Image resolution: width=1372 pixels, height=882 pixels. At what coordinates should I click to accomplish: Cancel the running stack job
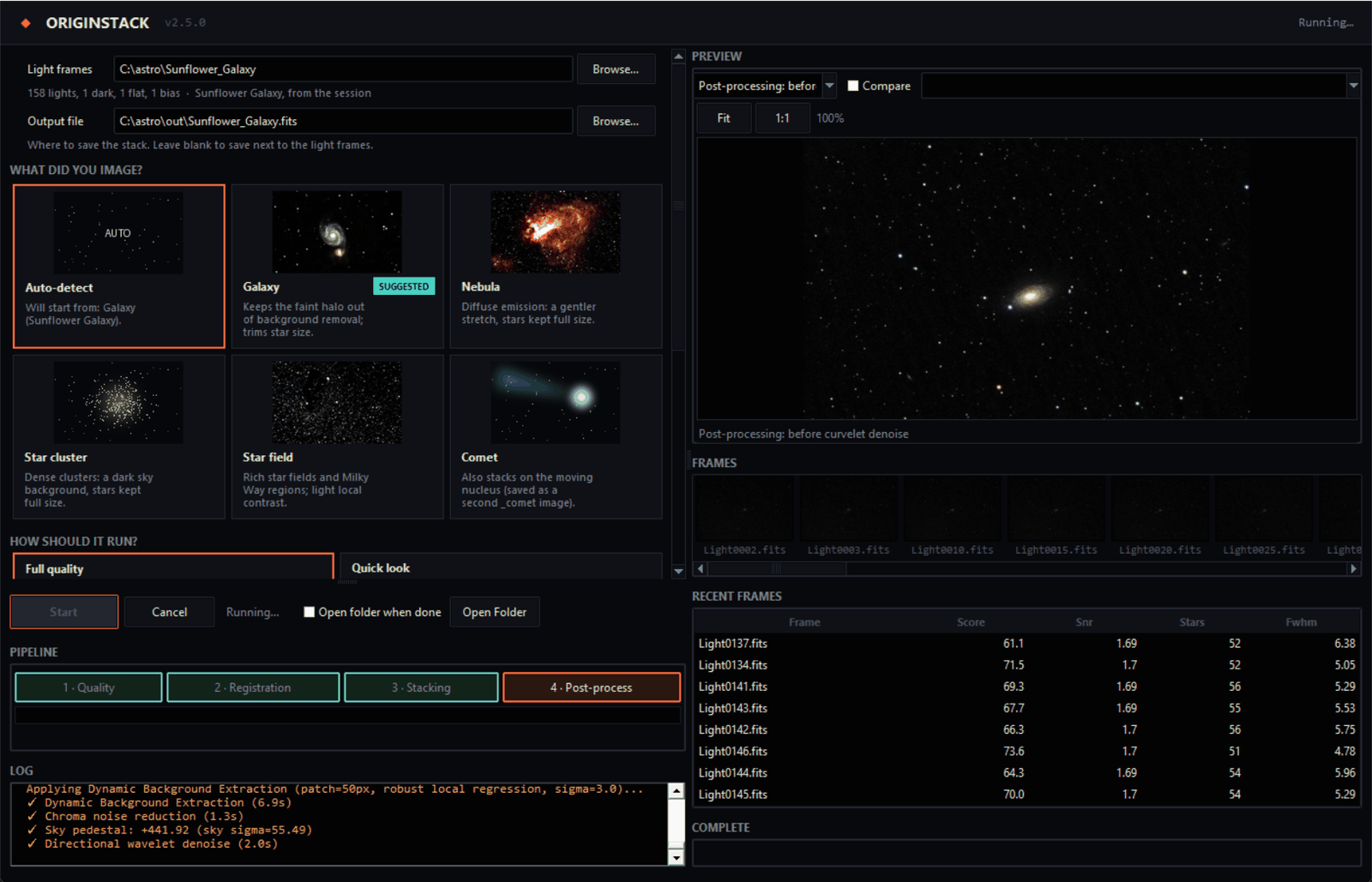pyautogui.click(x=169, y=612)
